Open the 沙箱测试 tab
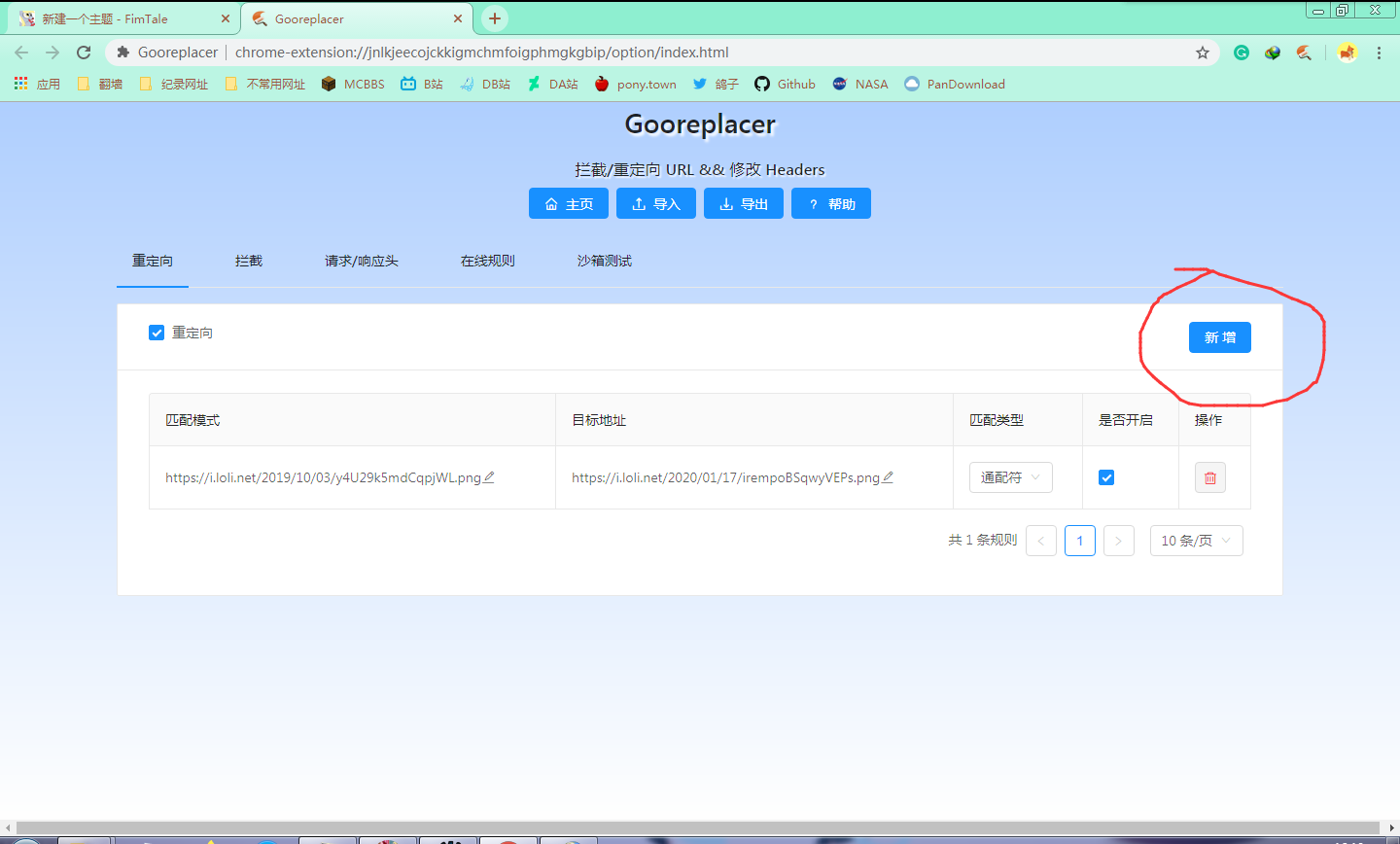 pyautogui.click(x=604, y=261)
